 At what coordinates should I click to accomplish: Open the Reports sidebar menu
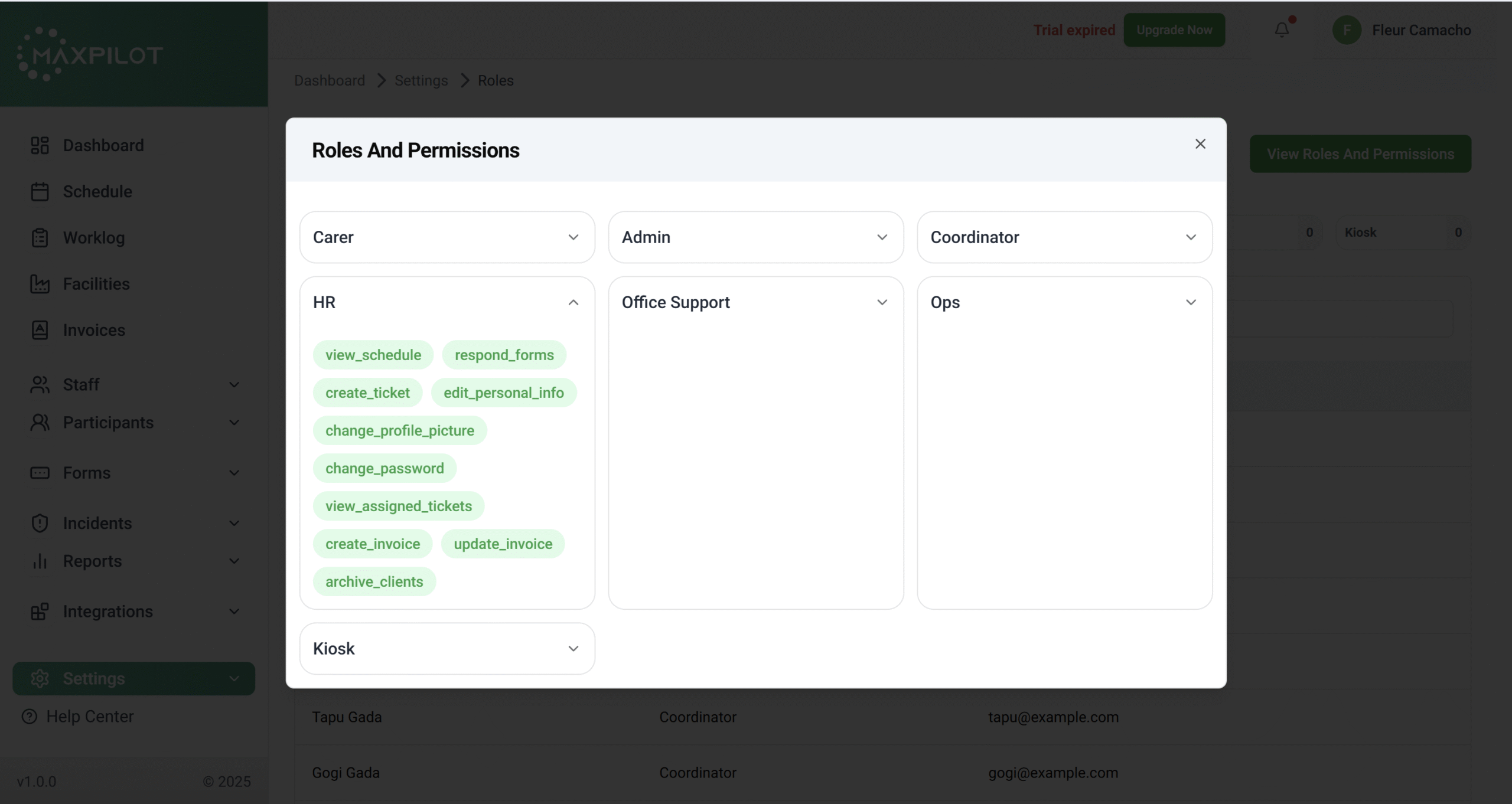(x=92, y=561)
